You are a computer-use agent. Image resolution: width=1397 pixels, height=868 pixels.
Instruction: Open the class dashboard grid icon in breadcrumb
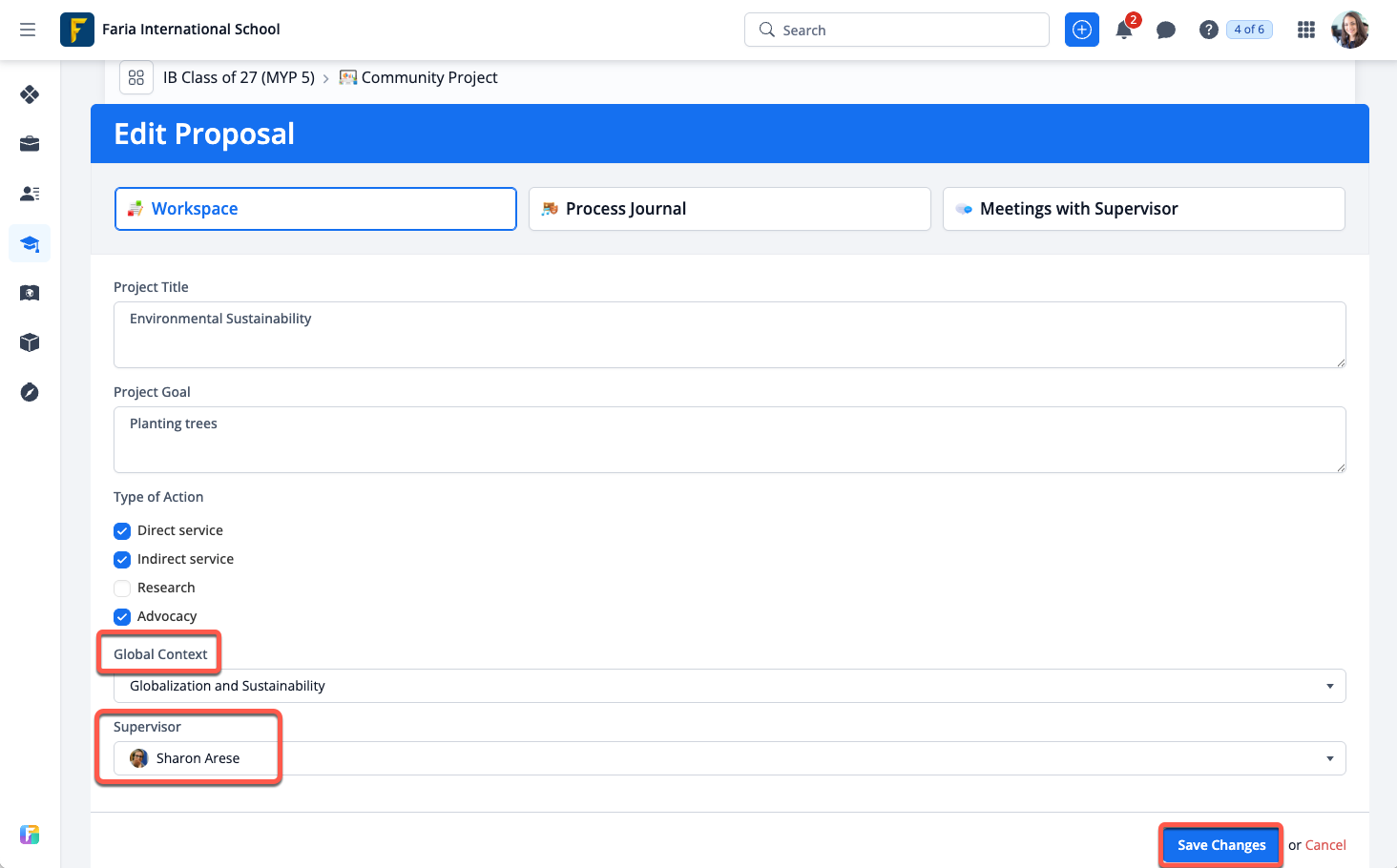pos(136,77)
